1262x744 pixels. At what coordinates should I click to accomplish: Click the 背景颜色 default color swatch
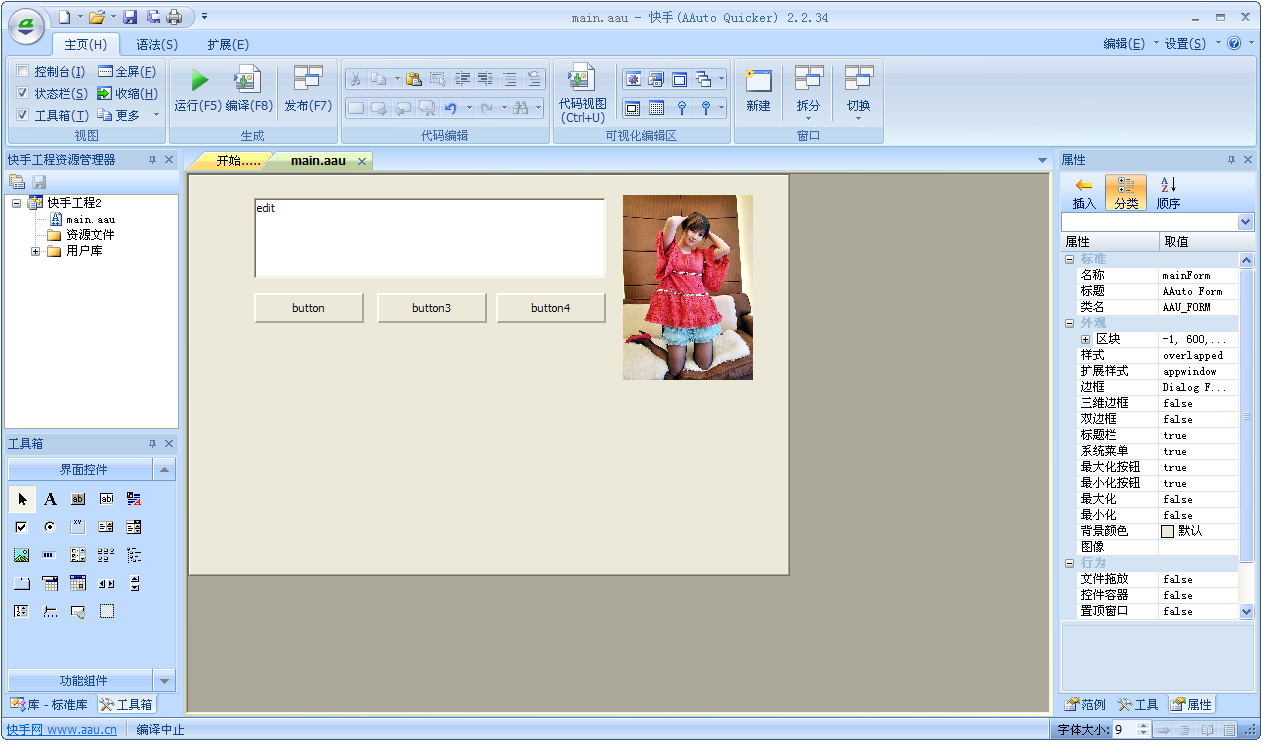tap(1167, 531)
